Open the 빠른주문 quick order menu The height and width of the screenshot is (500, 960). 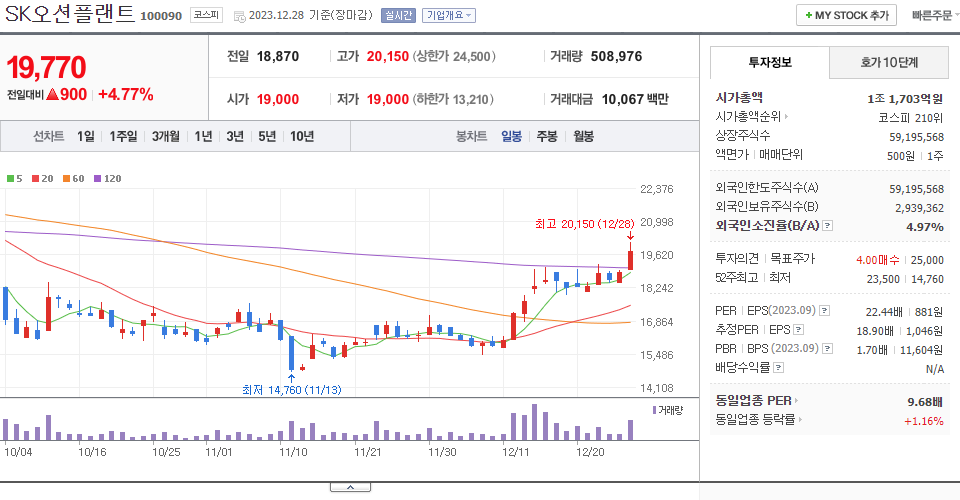(934, 15)
